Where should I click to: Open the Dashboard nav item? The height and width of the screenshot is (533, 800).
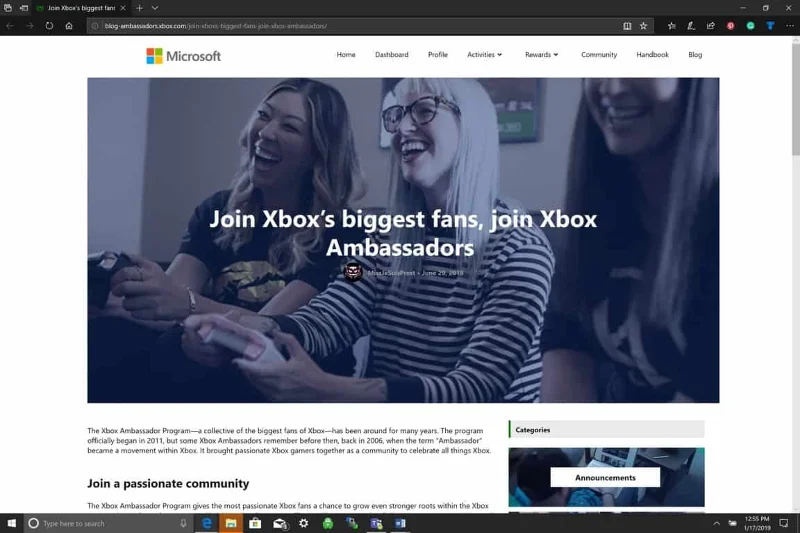[391, 55]
